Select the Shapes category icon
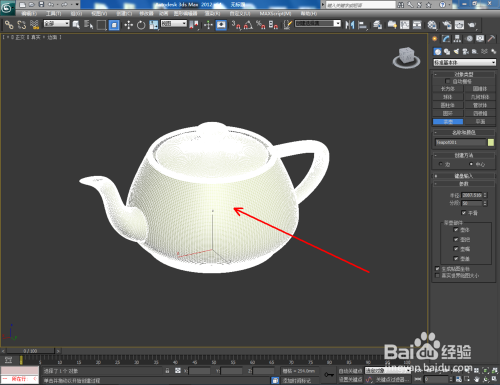The image size is (500, 385). [x=447, y=51]
